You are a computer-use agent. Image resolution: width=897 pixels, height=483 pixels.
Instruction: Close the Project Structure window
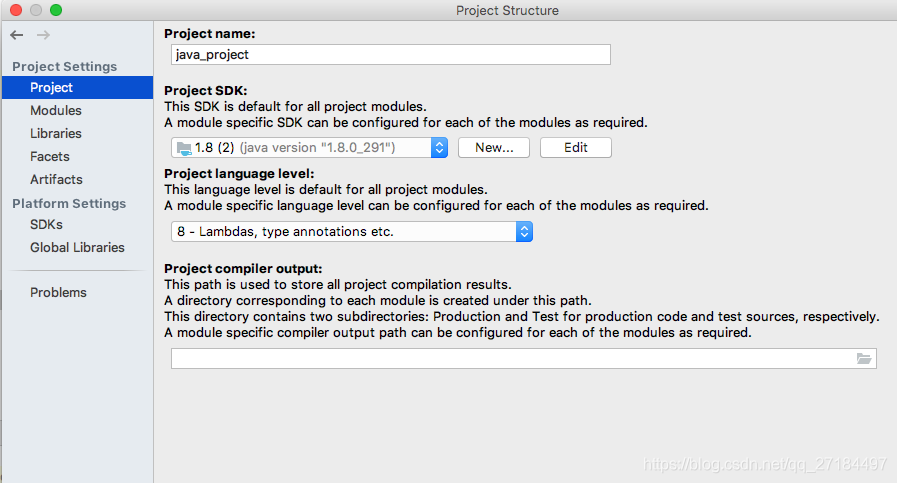15,10
